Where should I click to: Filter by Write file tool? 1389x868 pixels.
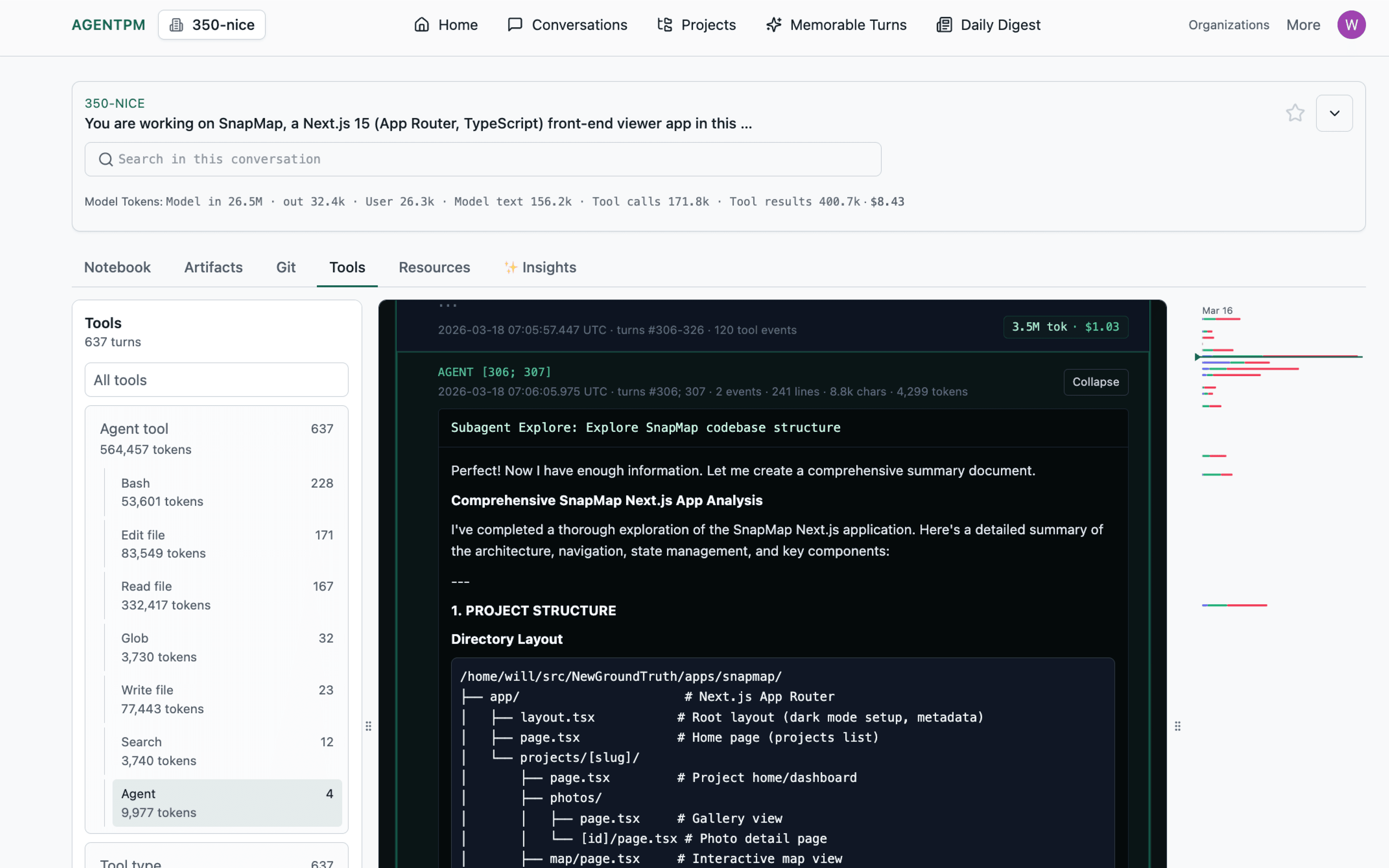point(227,699)
